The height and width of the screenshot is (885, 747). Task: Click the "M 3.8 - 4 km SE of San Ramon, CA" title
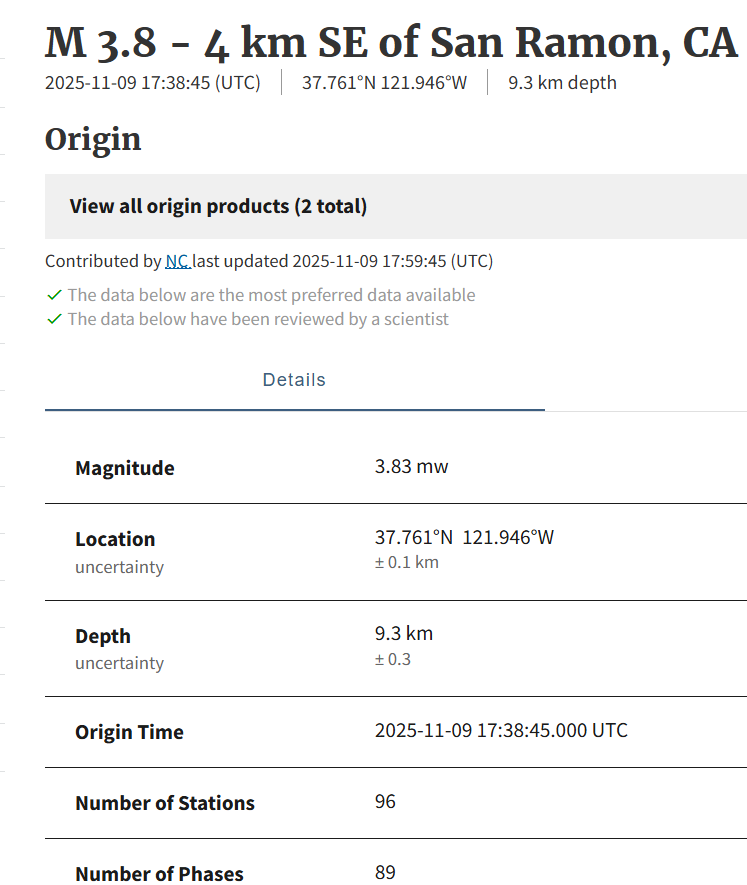click(391, 43)
